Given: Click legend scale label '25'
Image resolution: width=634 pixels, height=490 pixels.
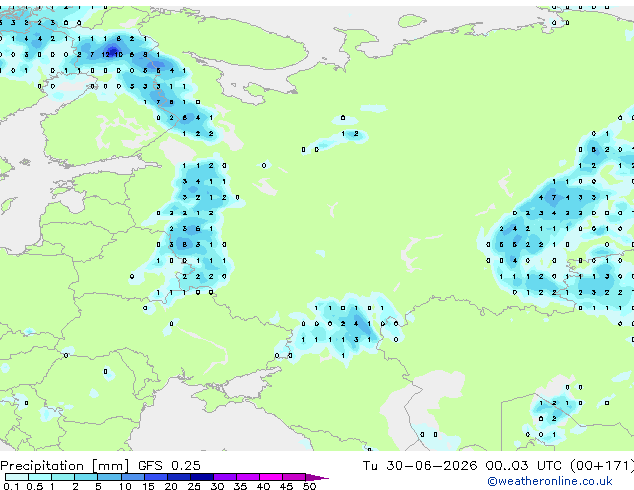Looking at the screenshot, I should [194, 486].
